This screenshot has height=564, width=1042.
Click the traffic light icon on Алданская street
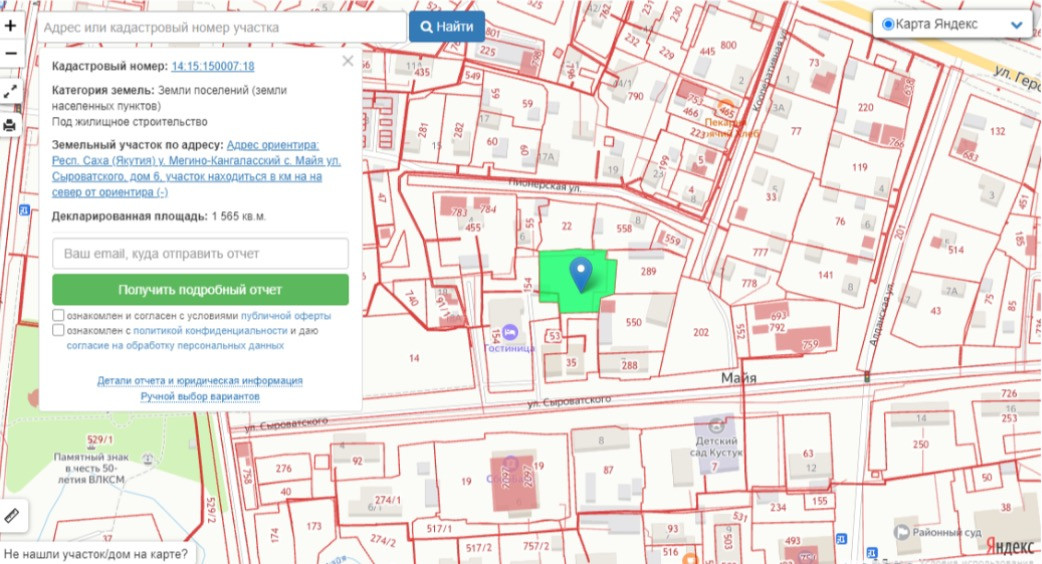[x=867, y=377]
